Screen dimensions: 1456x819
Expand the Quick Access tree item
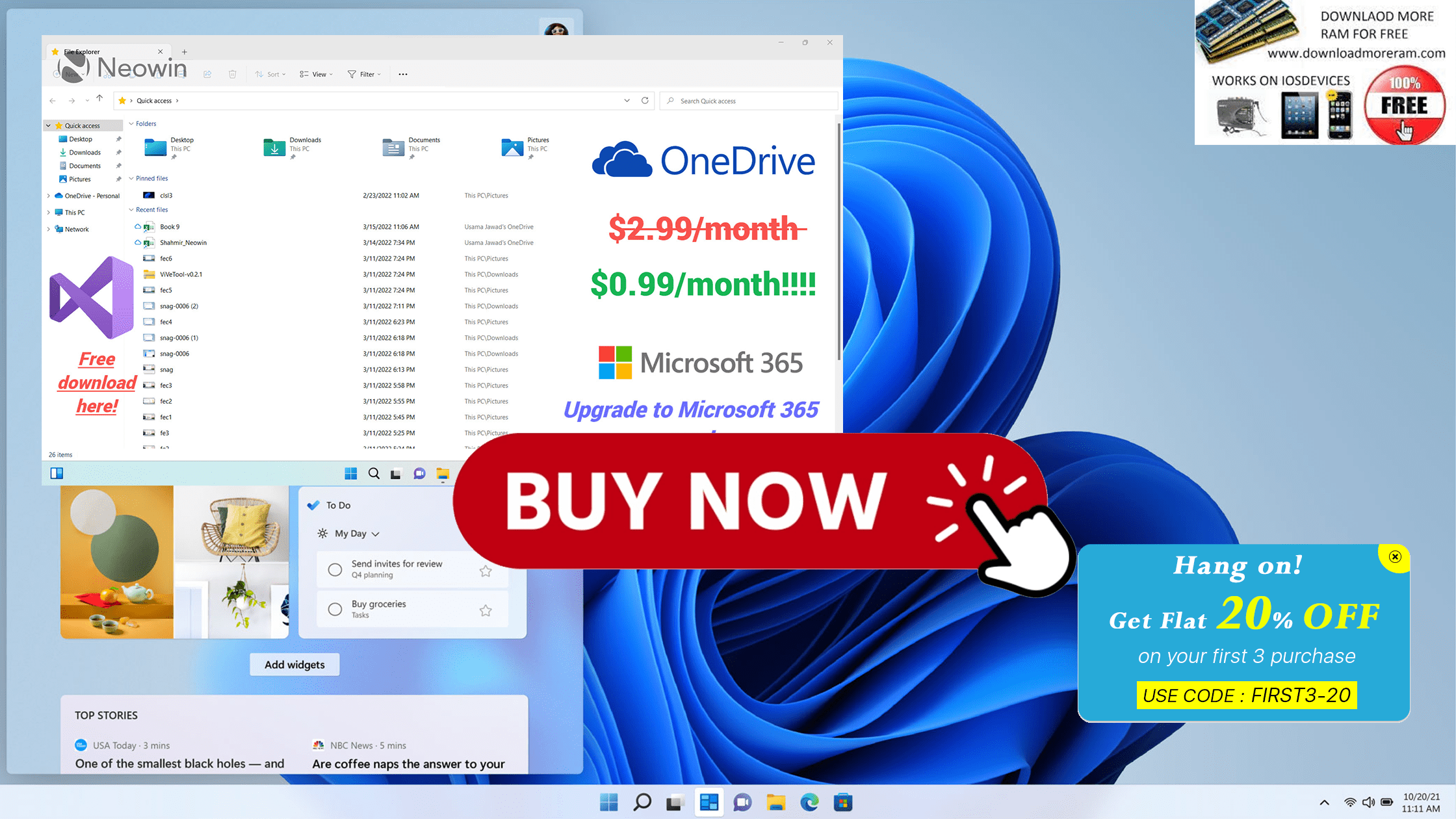pyautogui.click(x=47, y=124)
